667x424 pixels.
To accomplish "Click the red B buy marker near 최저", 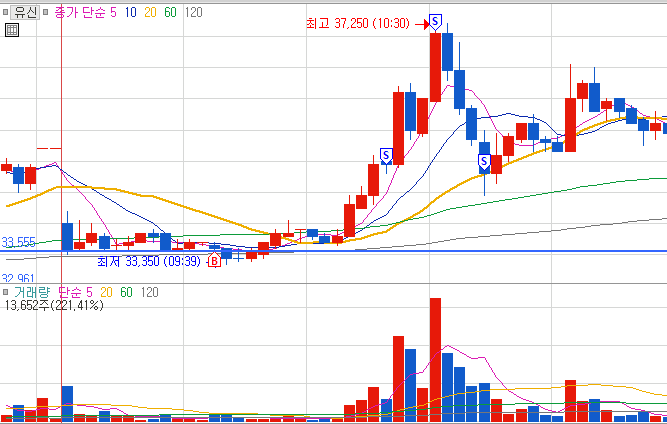I will [214, 260].
